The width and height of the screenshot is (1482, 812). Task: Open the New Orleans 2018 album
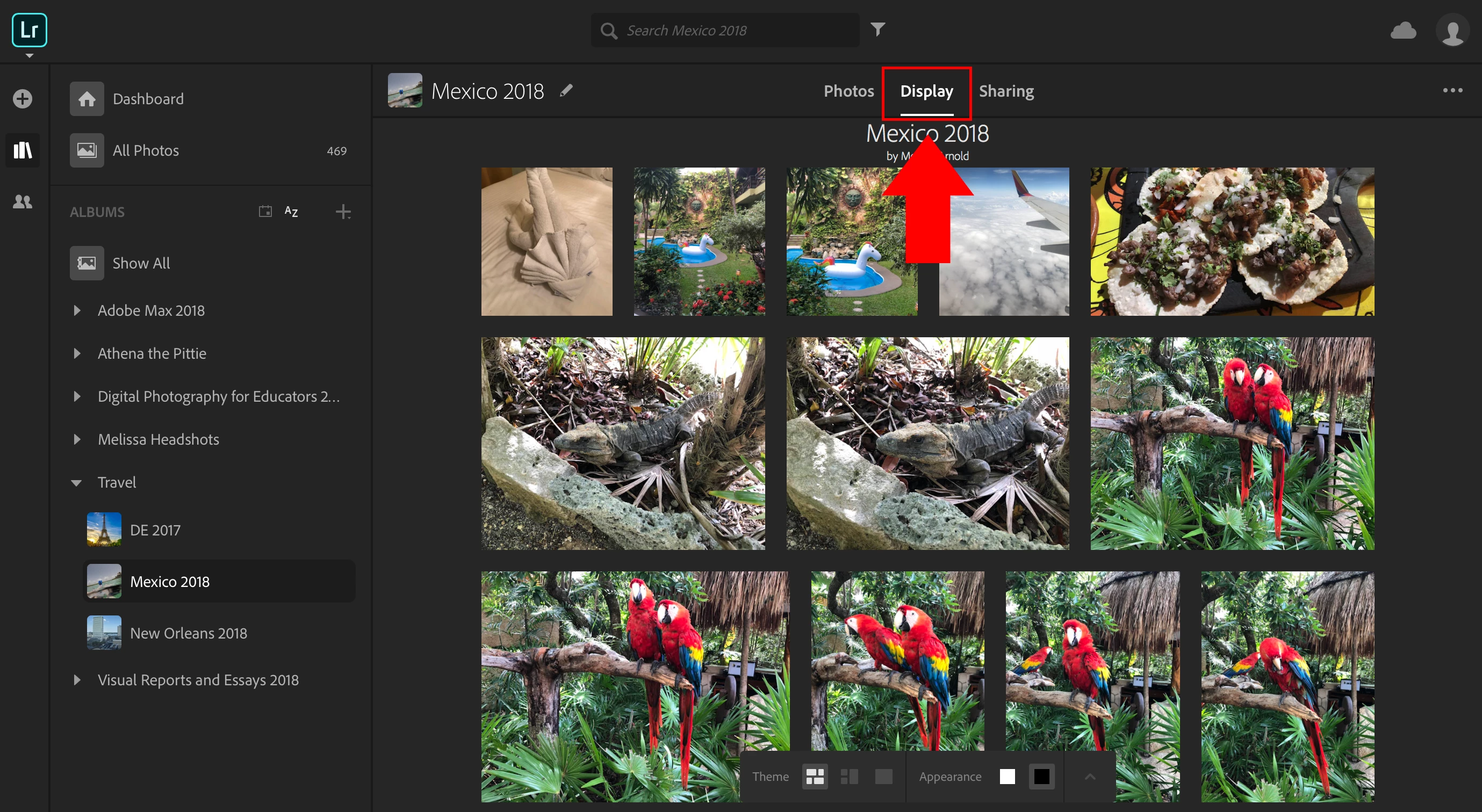pos(188,633)
